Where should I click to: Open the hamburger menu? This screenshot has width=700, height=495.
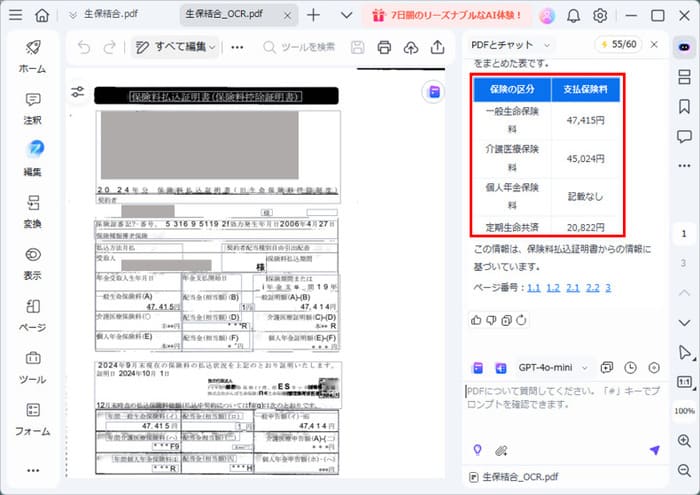(16, 15)
